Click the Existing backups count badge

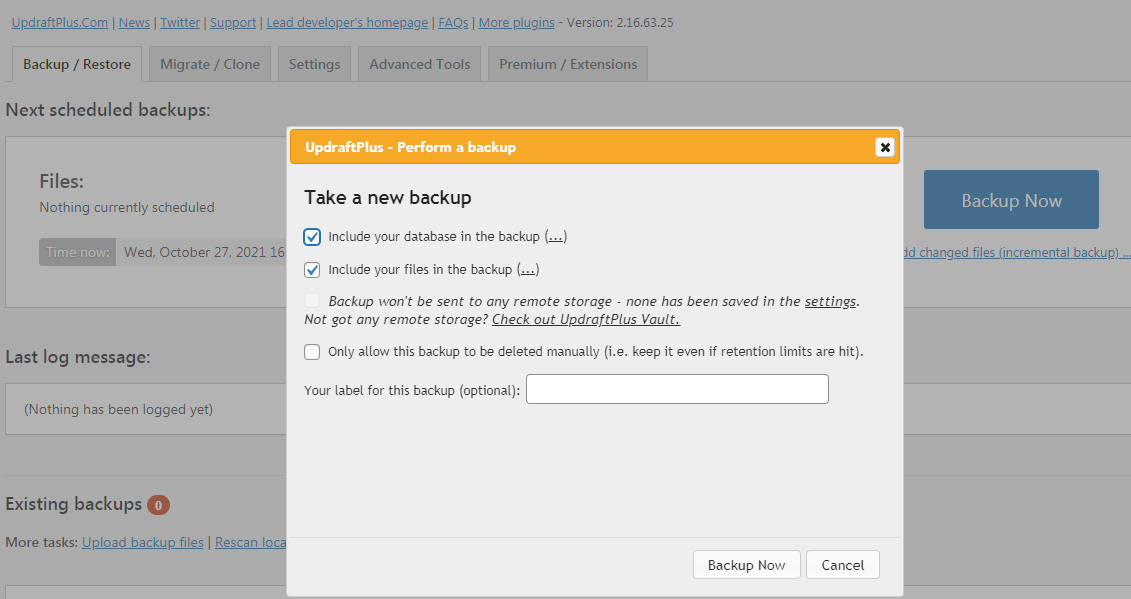tap(159, 505)
